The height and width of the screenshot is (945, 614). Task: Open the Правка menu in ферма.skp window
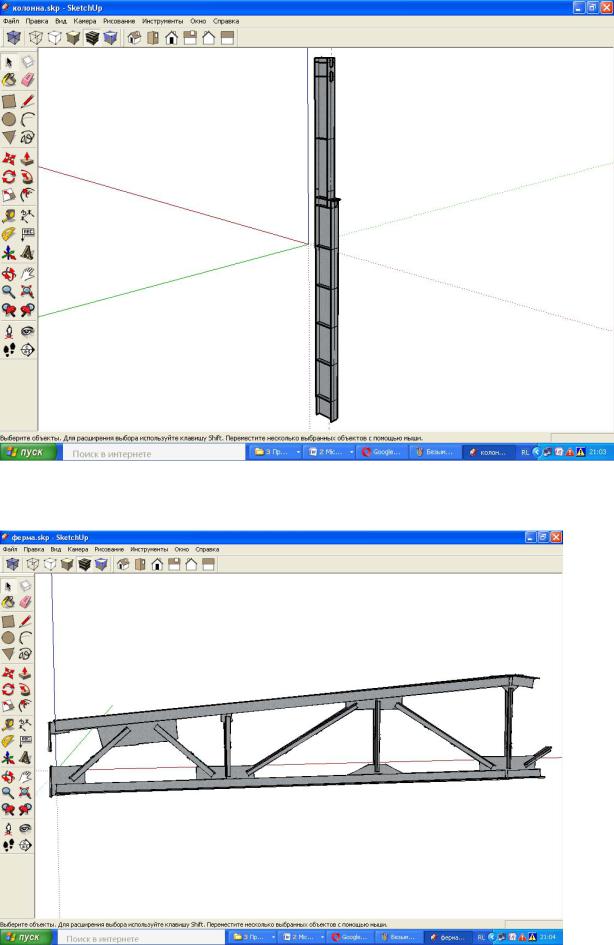coord(34,550)
